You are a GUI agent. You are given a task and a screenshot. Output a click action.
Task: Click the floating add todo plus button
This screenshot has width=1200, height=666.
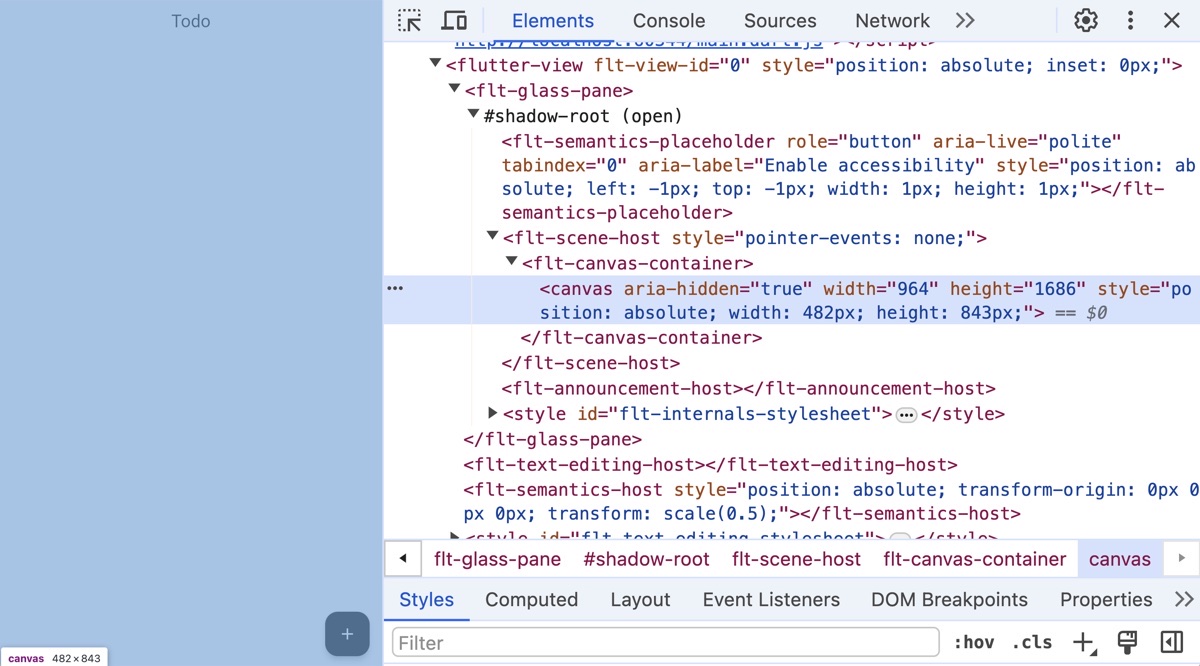pos(347,634)
